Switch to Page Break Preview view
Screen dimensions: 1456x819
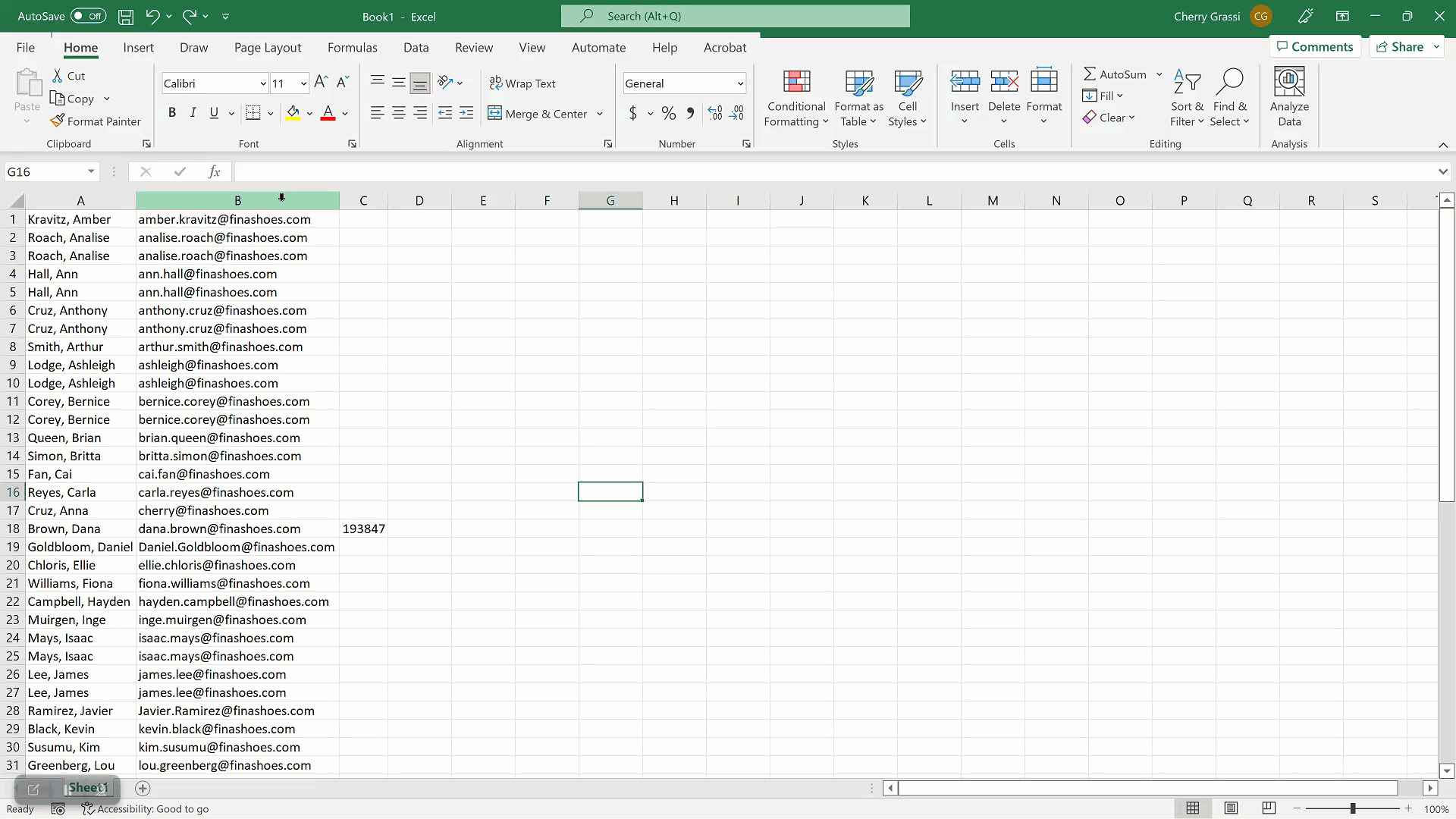point(1269,808)
